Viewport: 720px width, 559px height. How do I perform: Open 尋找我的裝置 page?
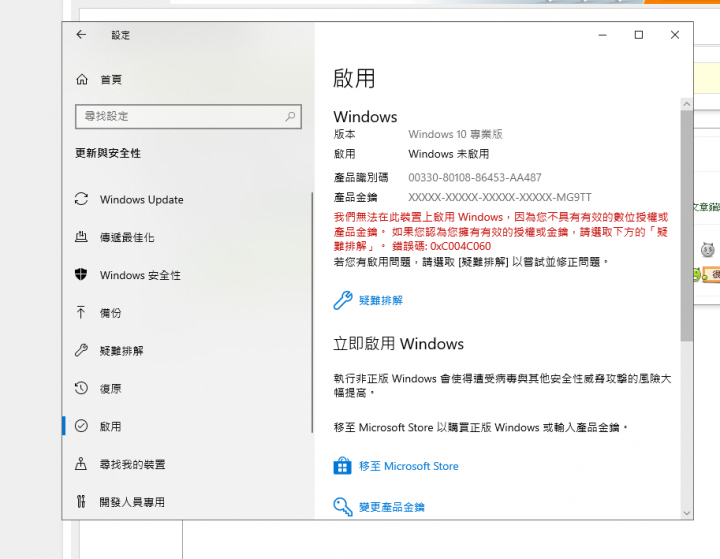(132, 464)
